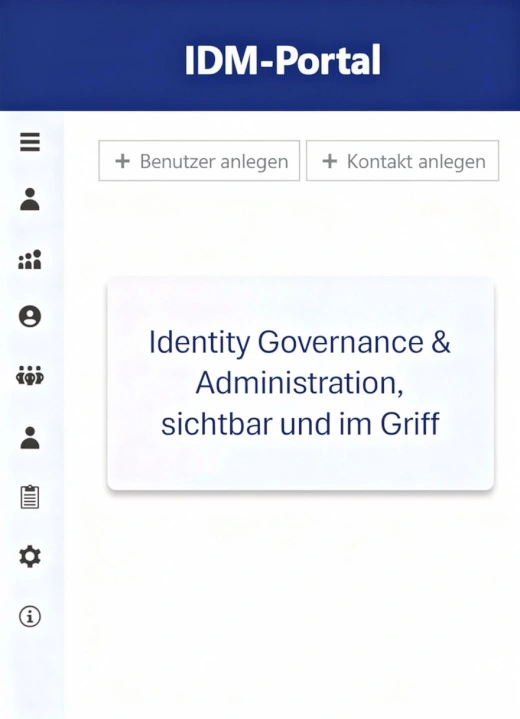Select the single person icon above the clipboard
The height and width of the screenshot is (719, 520).
30,438
